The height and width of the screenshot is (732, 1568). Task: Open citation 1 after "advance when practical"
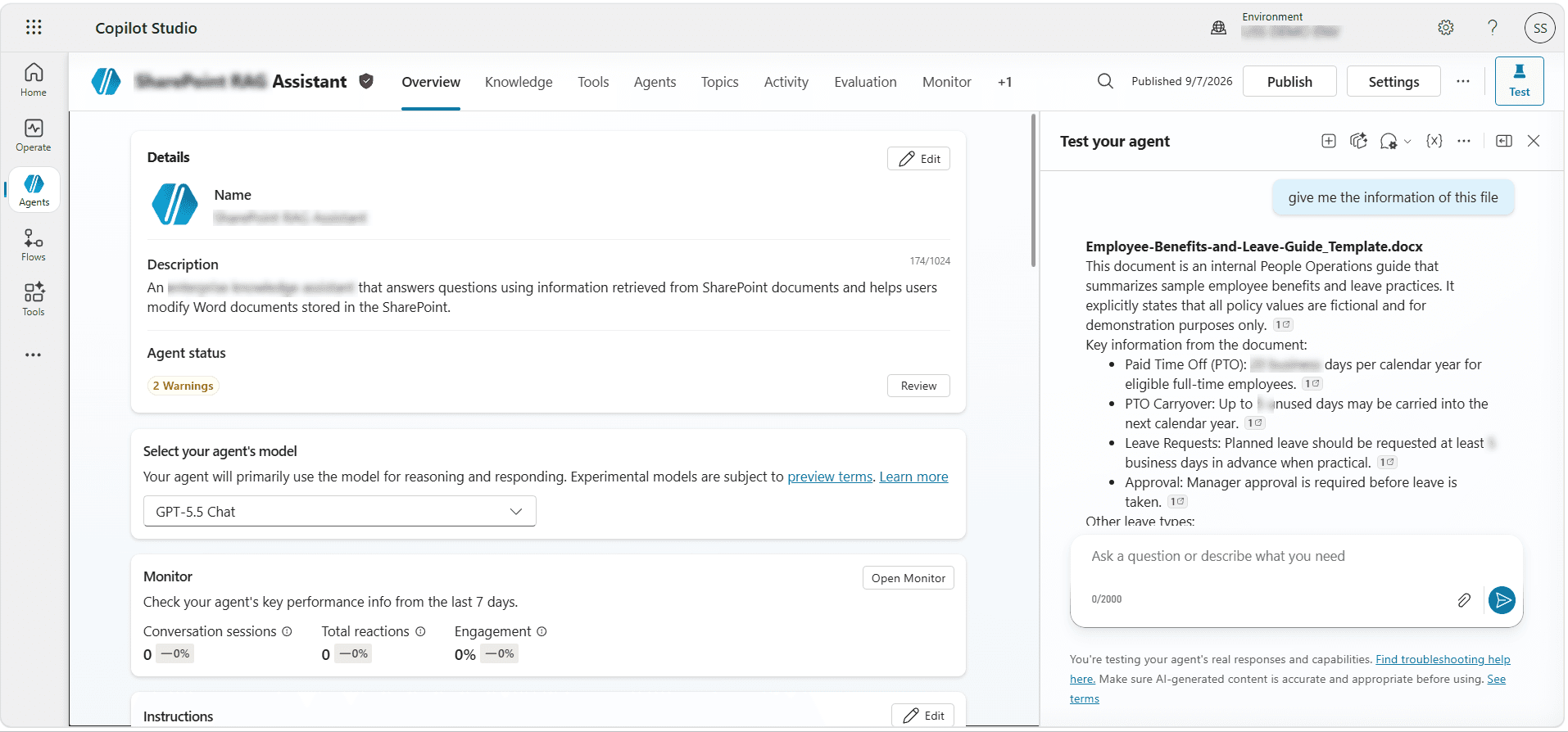pos(1387,463)
